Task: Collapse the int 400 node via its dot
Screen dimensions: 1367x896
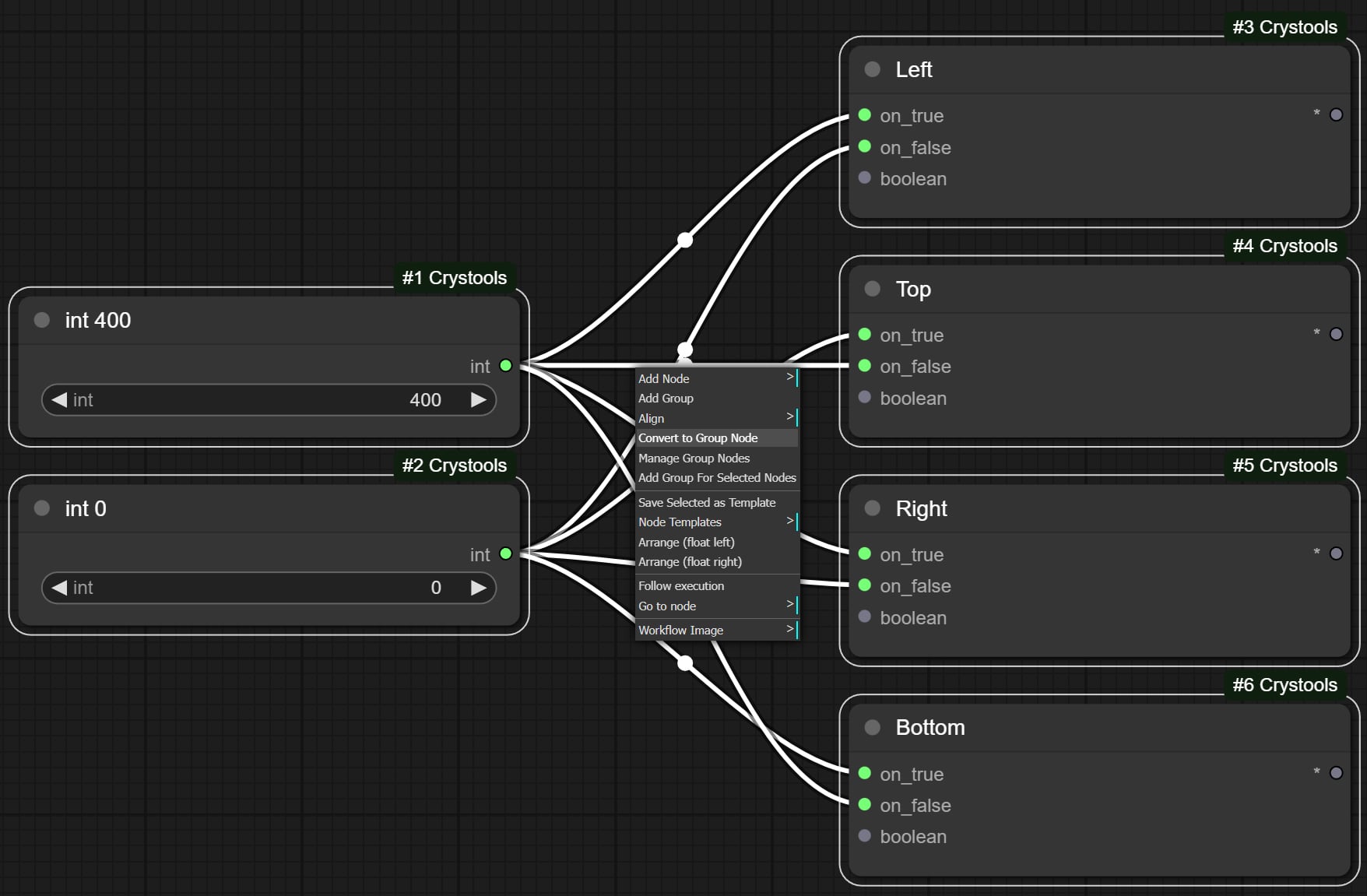Action: coord(42,320)
